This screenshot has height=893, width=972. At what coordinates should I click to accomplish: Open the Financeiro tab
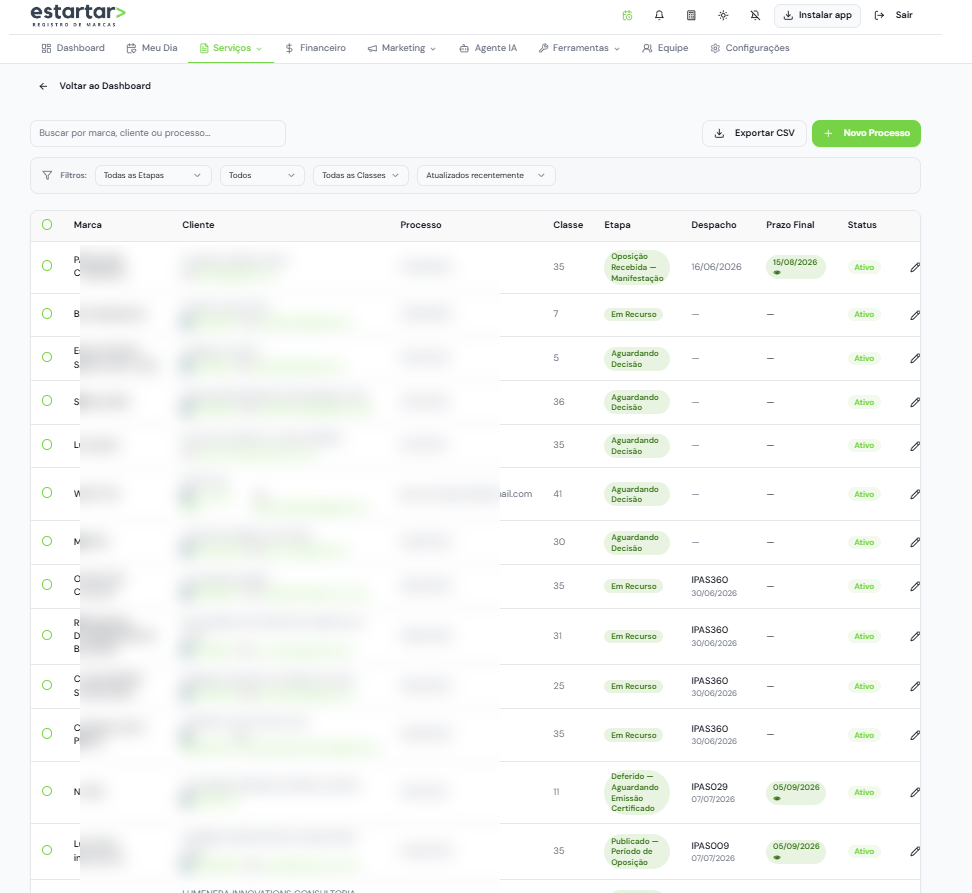pos(316,48)
